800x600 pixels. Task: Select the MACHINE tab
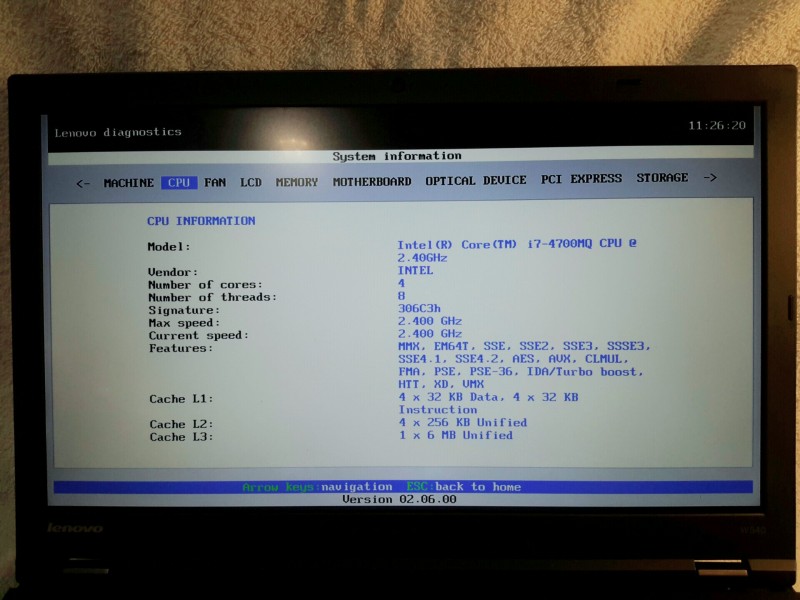(129, 183)
